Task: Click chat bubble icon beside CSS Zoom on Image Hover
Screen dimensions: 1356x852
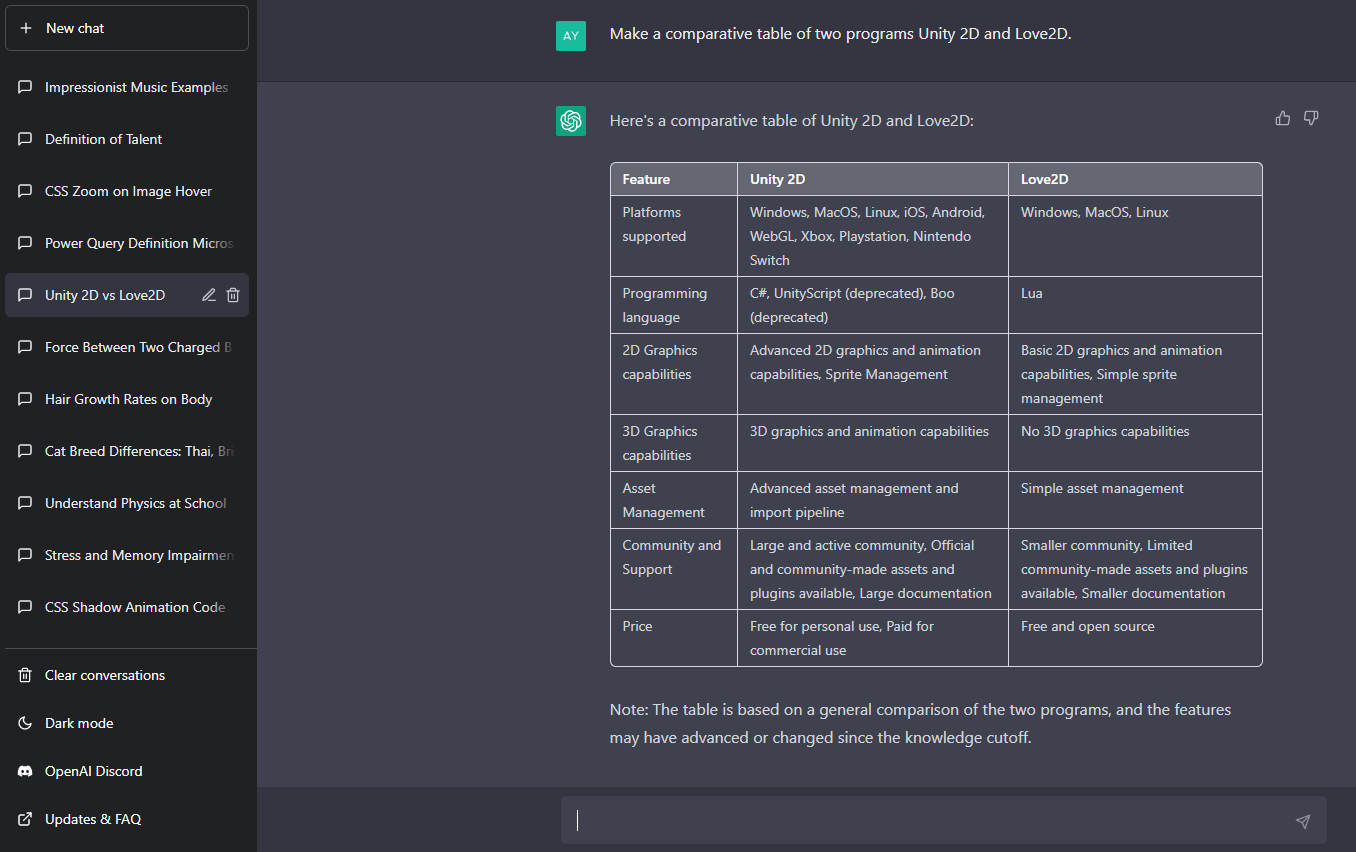Action: pos(25,191)
